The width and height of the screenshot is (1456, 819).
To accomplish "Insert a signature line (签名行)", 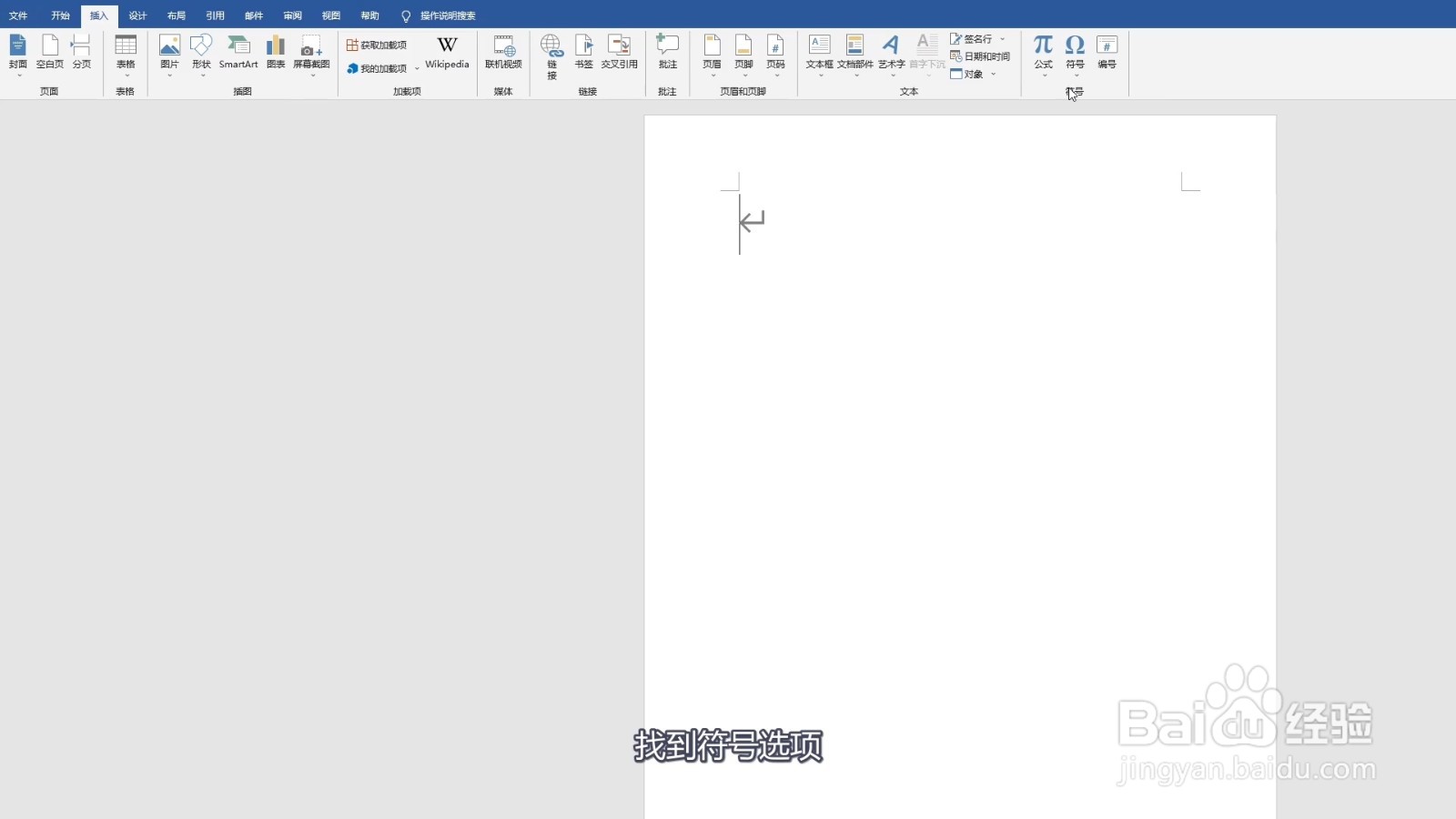I will 971,39.
